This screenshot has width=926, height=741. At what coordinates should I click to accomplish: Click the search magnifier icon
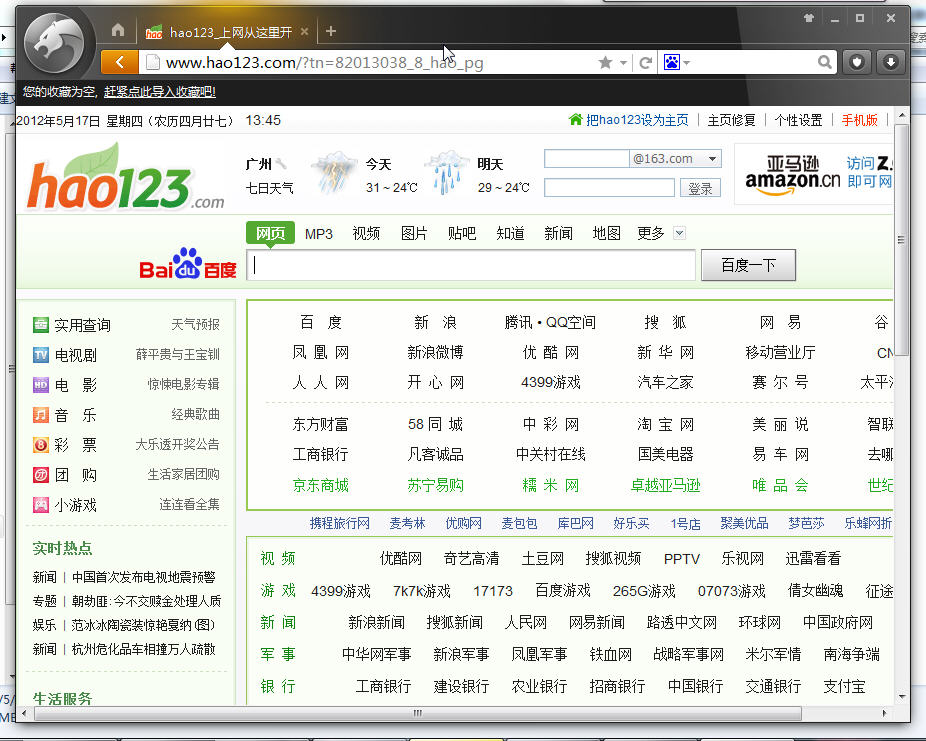pos(825,63)
